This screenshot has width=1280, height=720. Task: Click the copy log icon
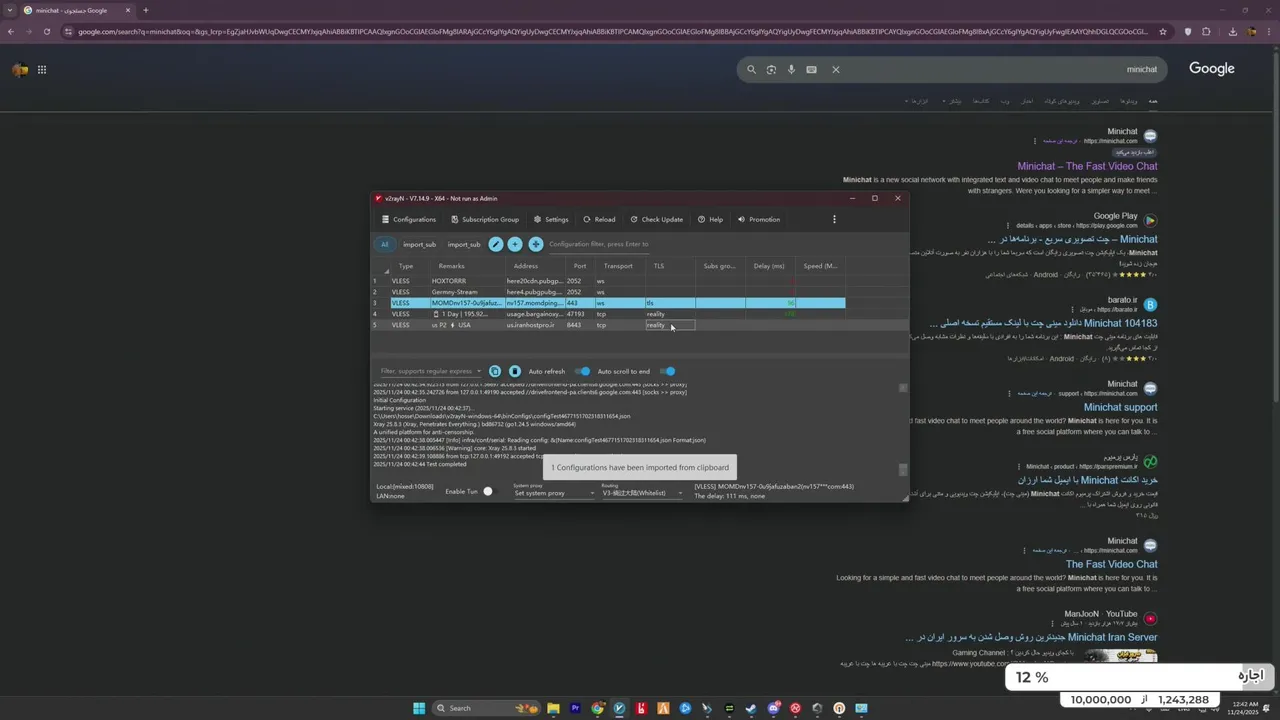pyautogui.click(x=495, y=371)
